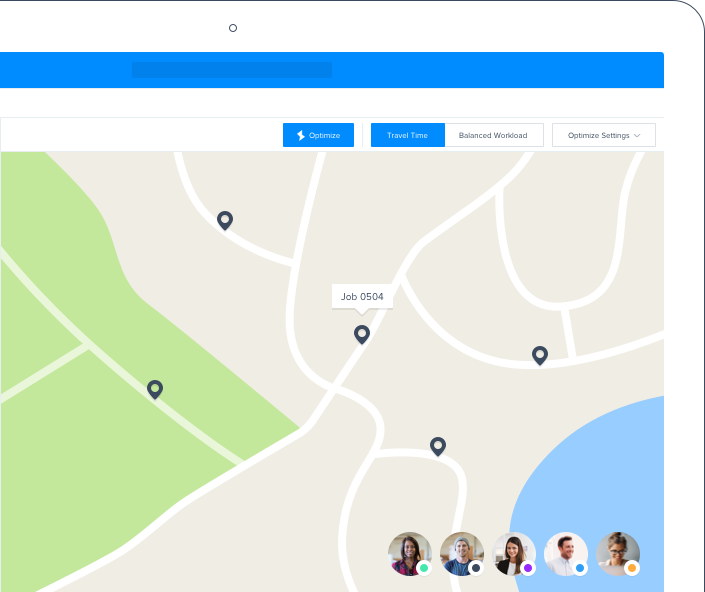Select the map pin nearest the Optimize button

pos(225,220)
